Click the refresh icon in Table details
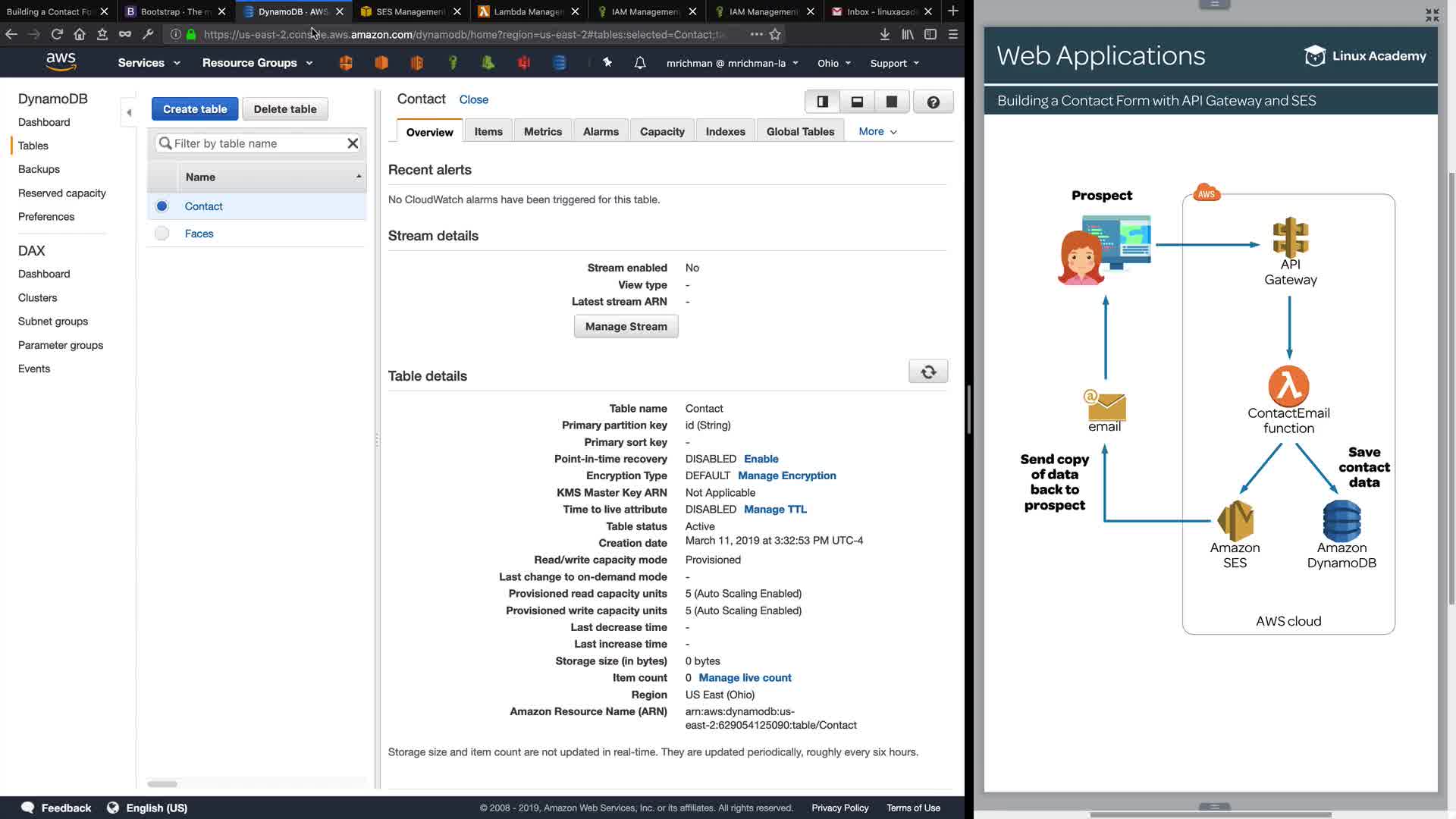 click(927, 372)
